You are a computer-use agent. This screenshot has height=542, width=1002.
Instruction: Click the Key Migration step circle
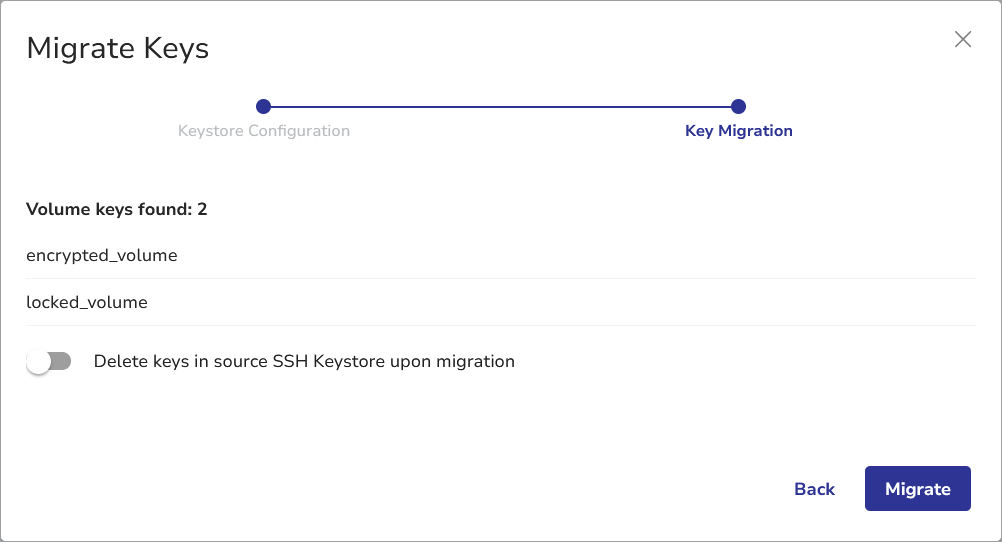point(738,107)
